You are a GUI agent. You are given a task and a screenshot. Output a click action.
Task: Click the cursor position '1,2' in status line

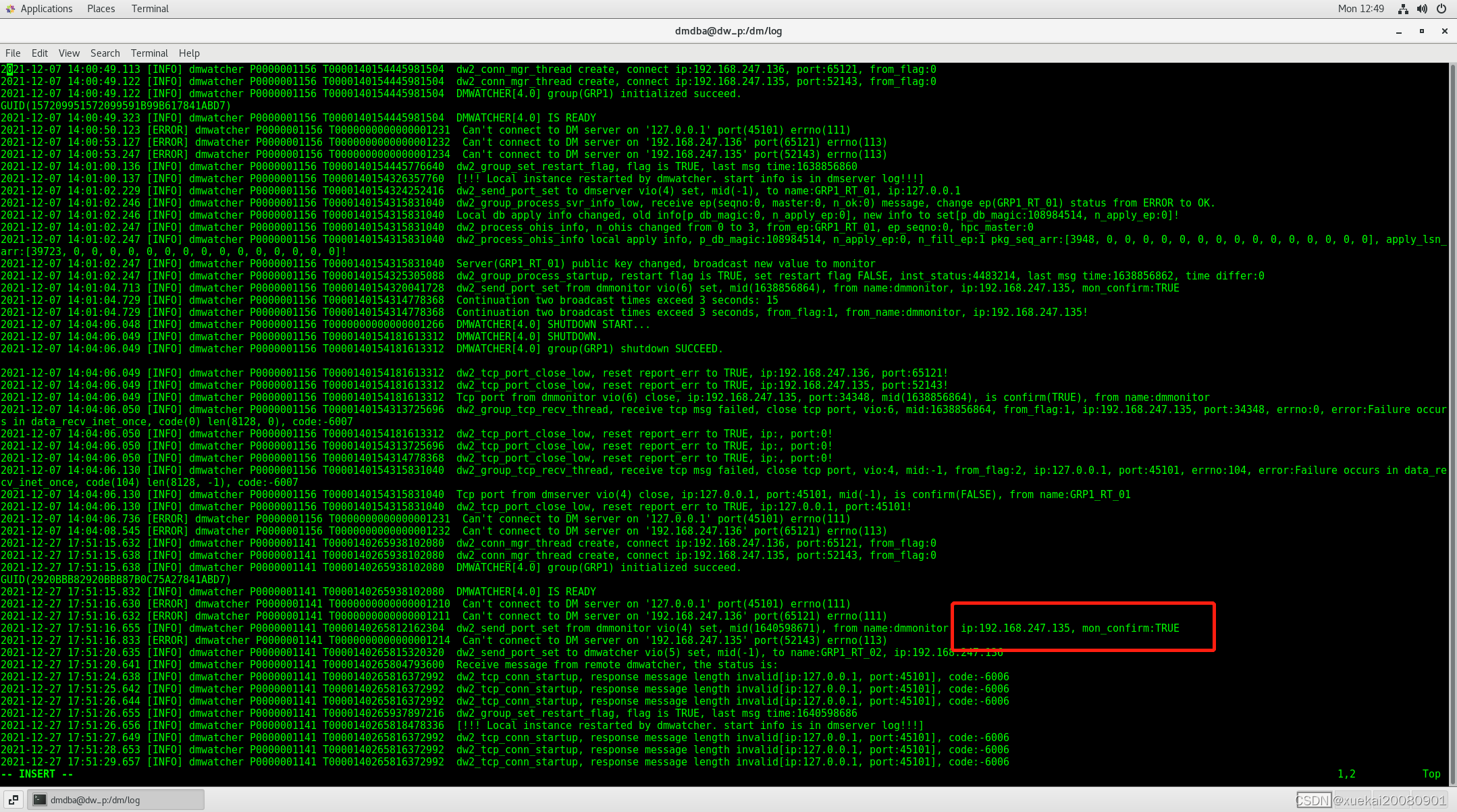tap(1346, 774)
